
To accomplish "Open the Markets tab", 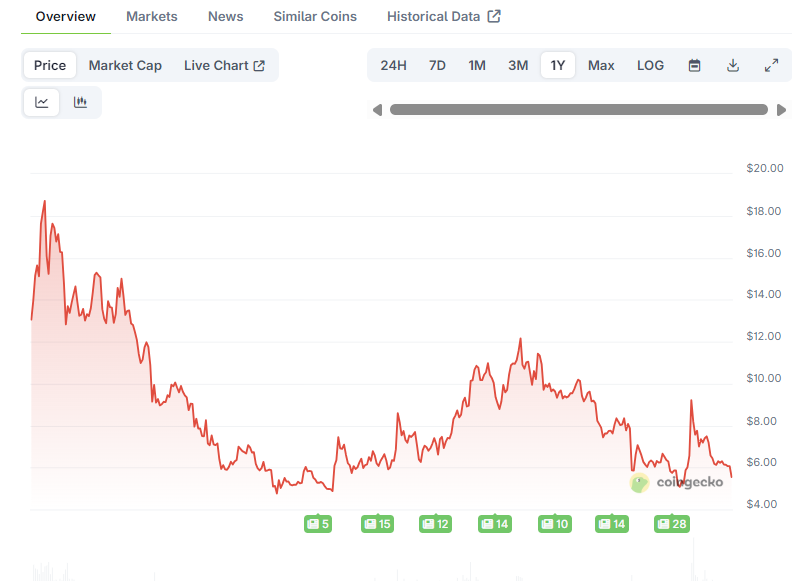I will 152,16.
